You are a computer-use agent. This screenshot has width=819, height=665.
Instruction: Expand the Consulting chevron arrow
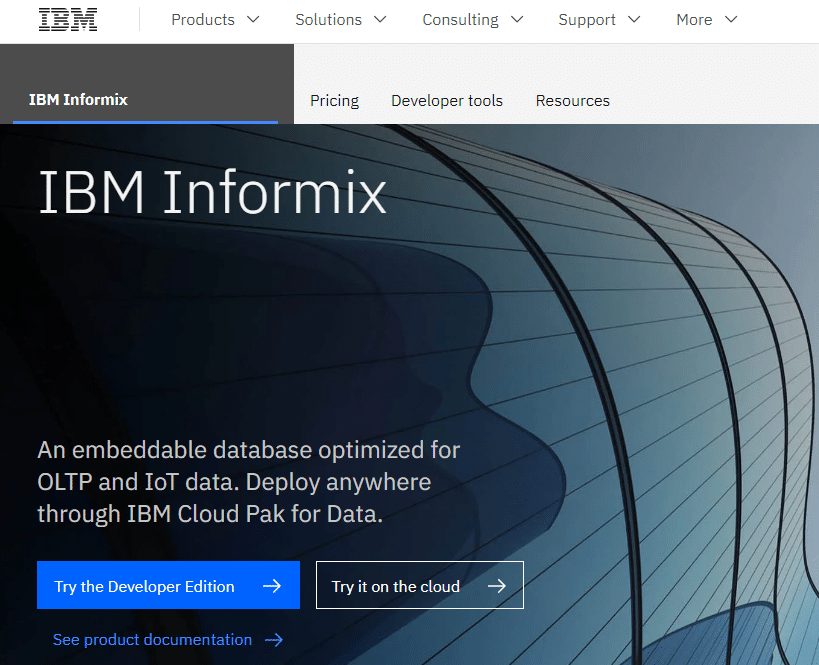point(517,20)
